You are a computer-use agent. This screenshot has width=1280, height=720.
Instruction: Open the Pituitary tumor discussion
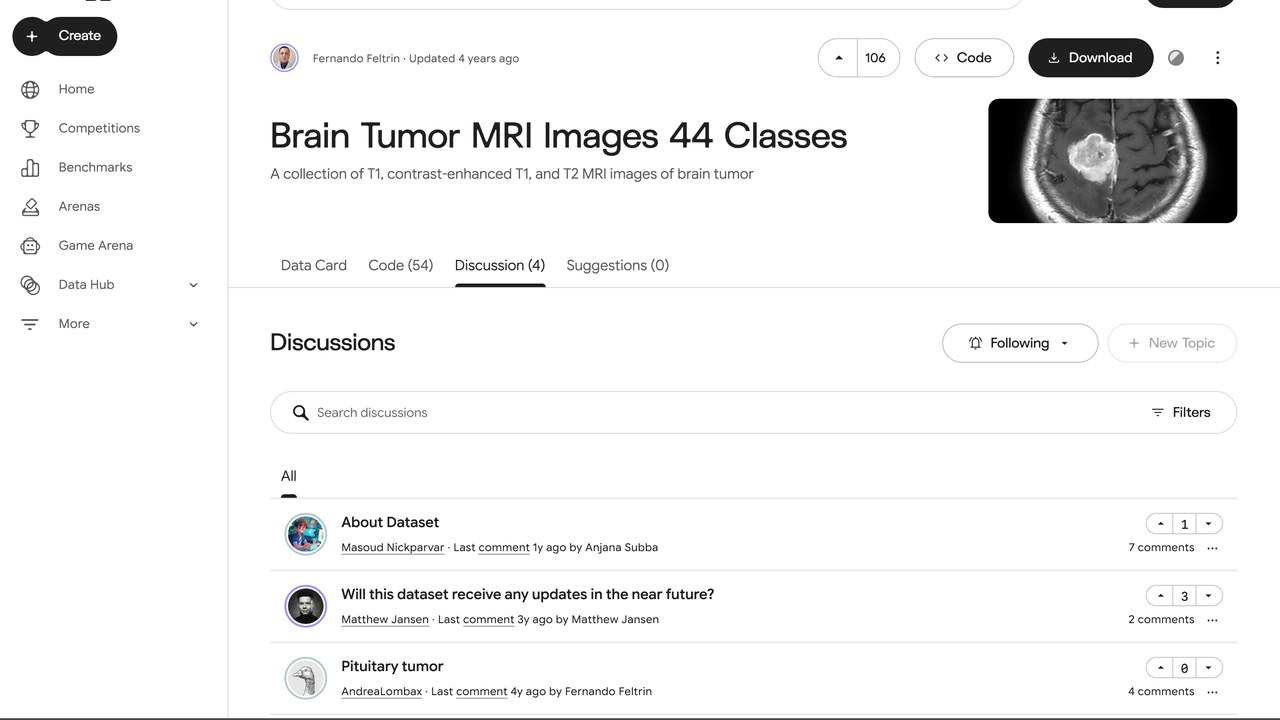pyautogui.click(x=392, y=666)
